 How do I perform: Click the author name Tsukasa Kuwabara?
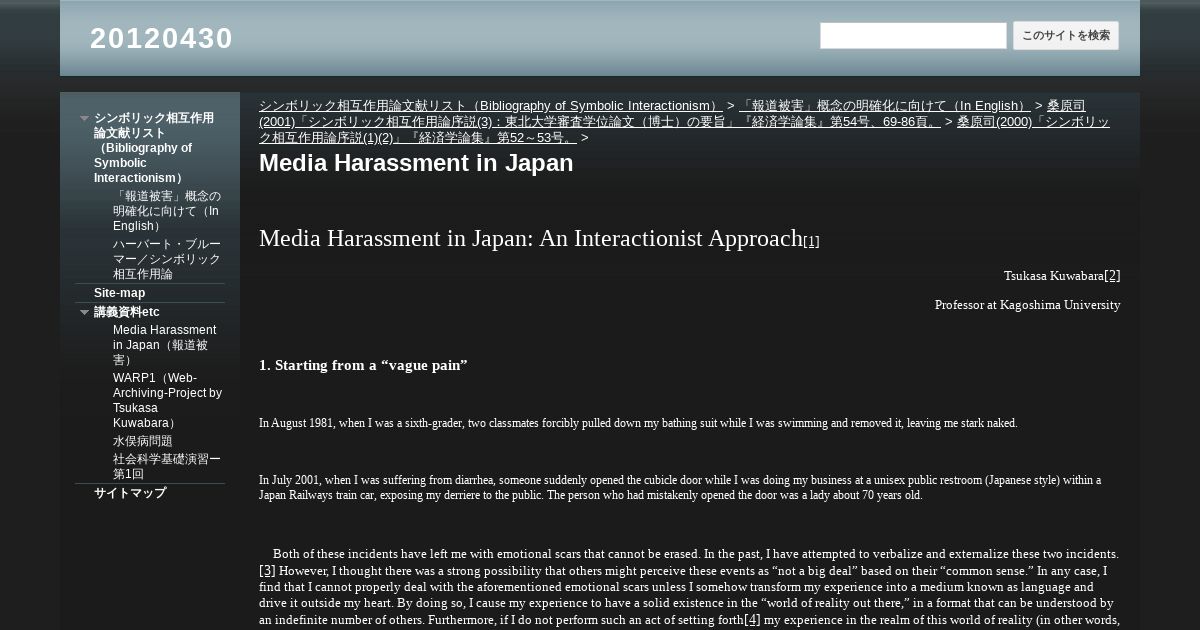click(x=1053, y=276)
